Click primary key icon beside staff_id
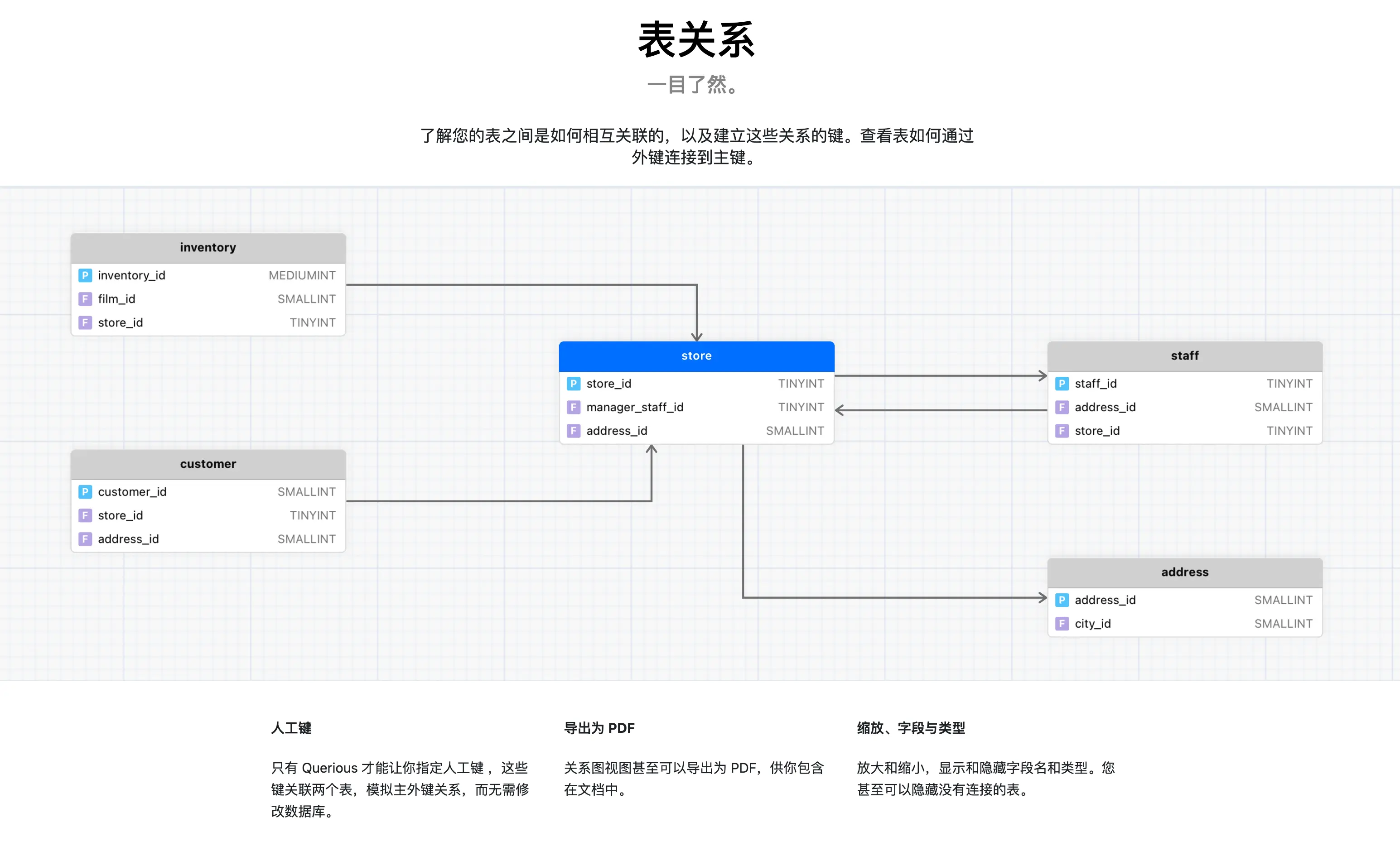The height and width of the screenshot is (856, 1400). pos(1062,384)
